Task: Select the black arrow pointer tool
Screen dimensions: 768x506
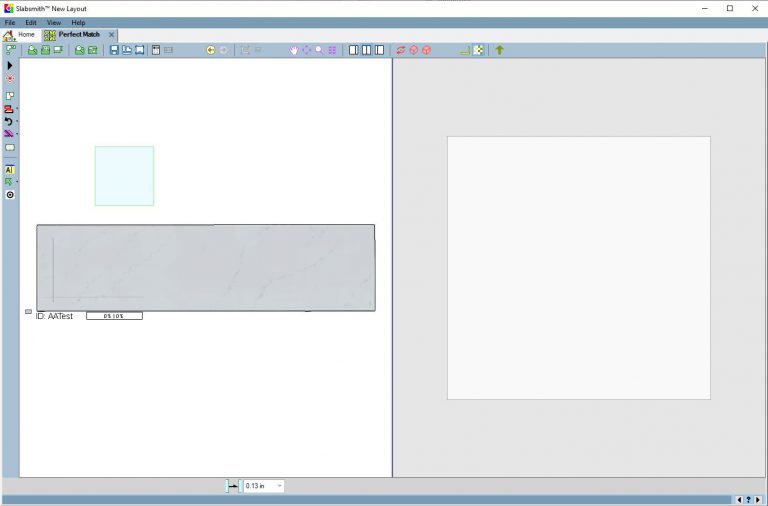Action: [x=10, y=65]
